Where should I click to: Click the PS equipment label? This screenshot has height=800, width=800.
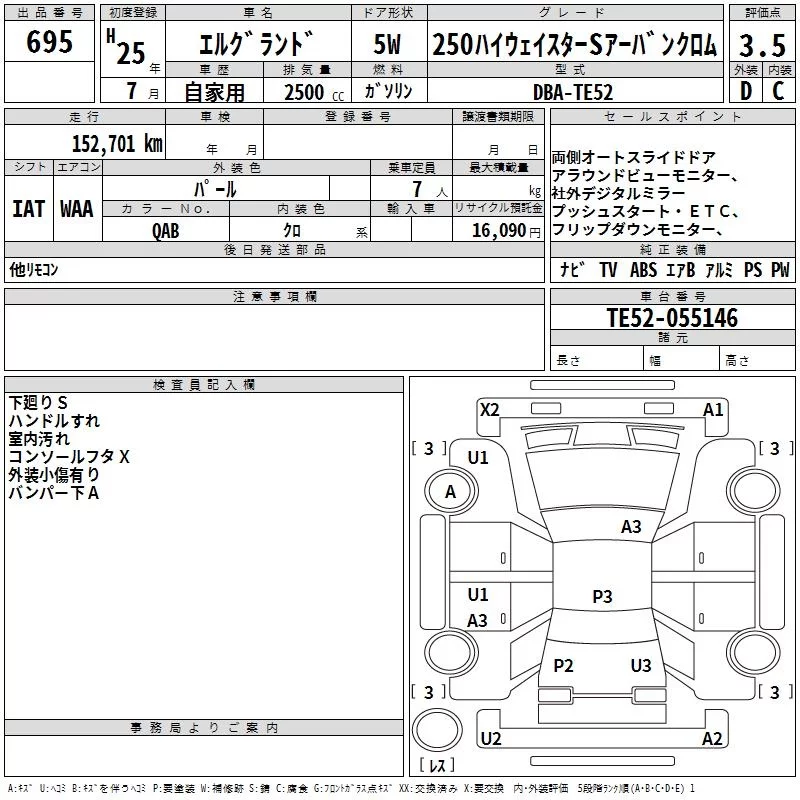tap(753, 269)
